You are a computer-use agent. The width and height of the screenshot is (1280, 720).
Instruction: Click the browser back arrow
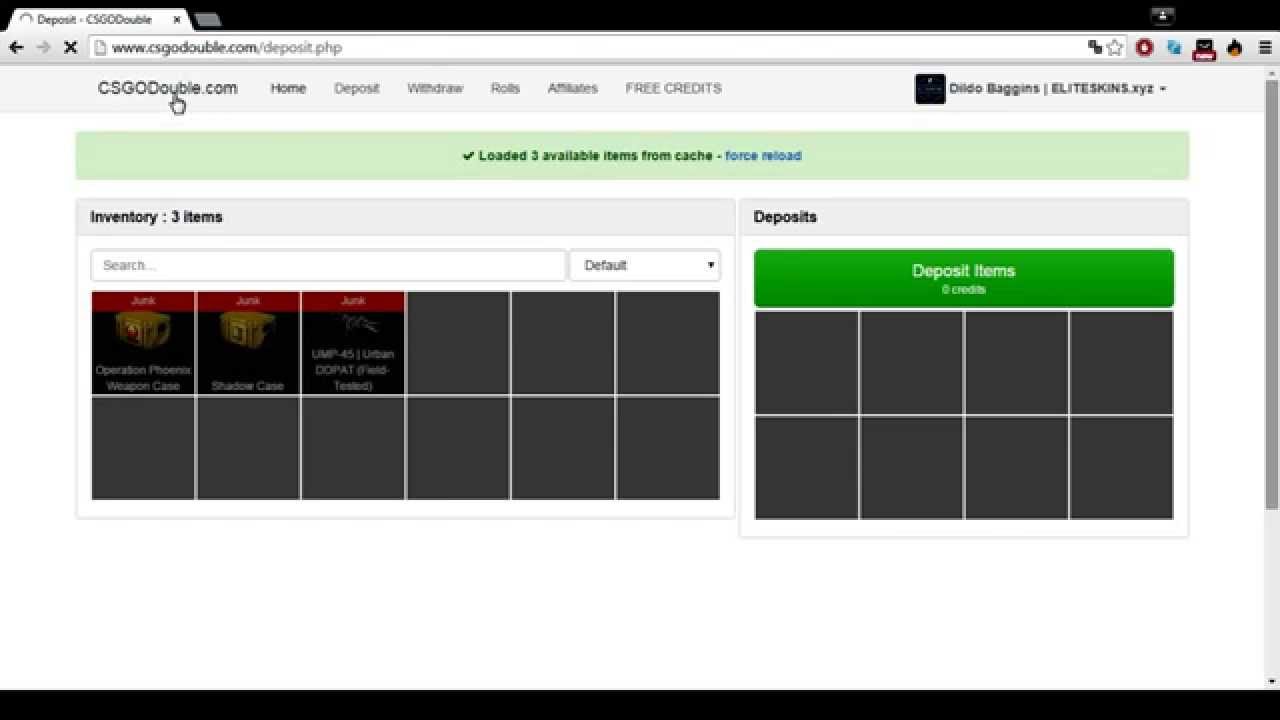pos(16,47)
